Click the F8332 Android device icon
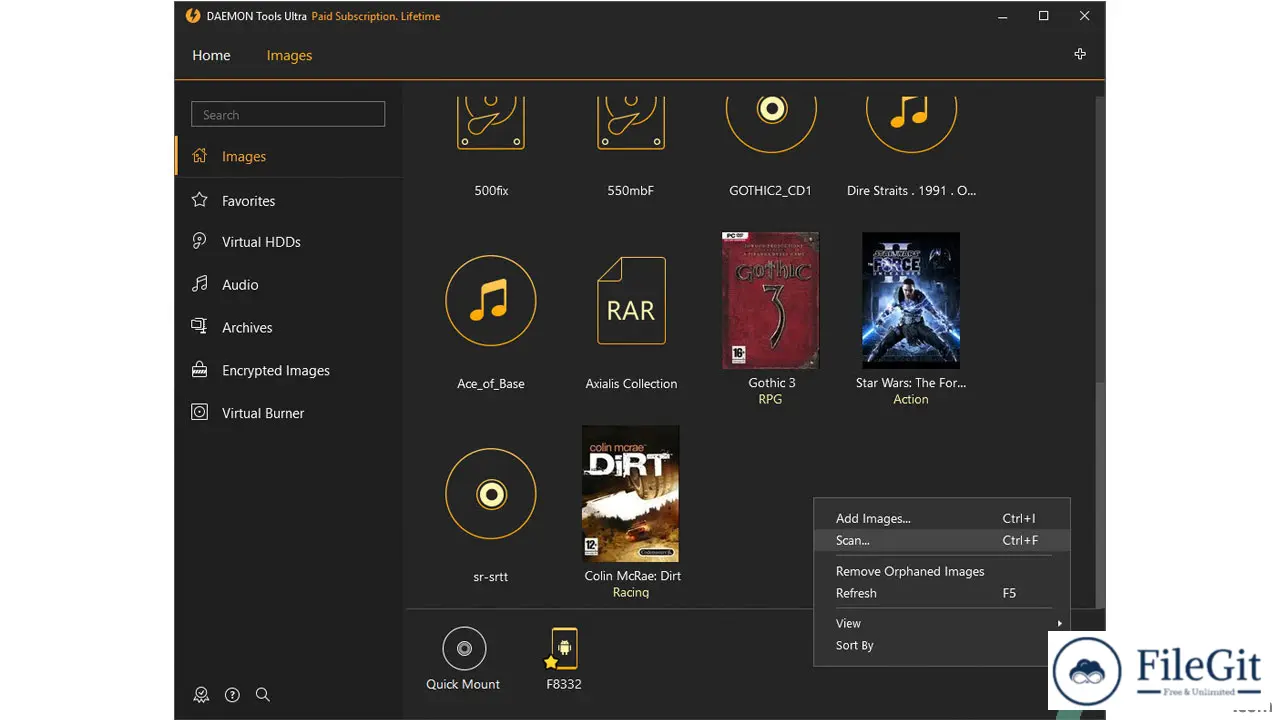This screenshot has height=720, width=1280. tap(564, 648)
